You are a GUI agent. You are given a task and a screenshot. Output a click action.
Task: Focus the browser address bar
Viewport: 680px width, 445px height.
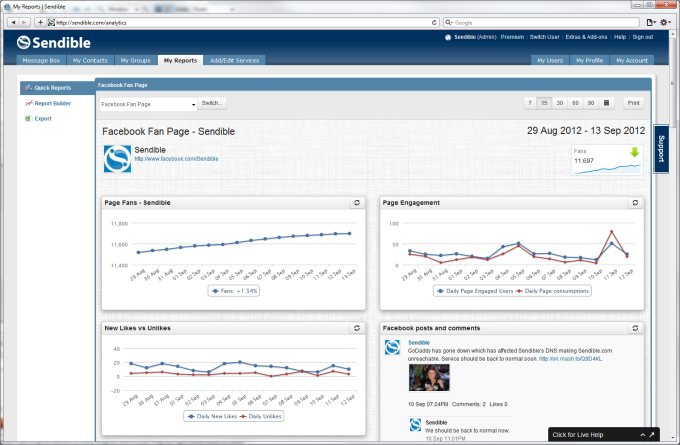point(243,23)
